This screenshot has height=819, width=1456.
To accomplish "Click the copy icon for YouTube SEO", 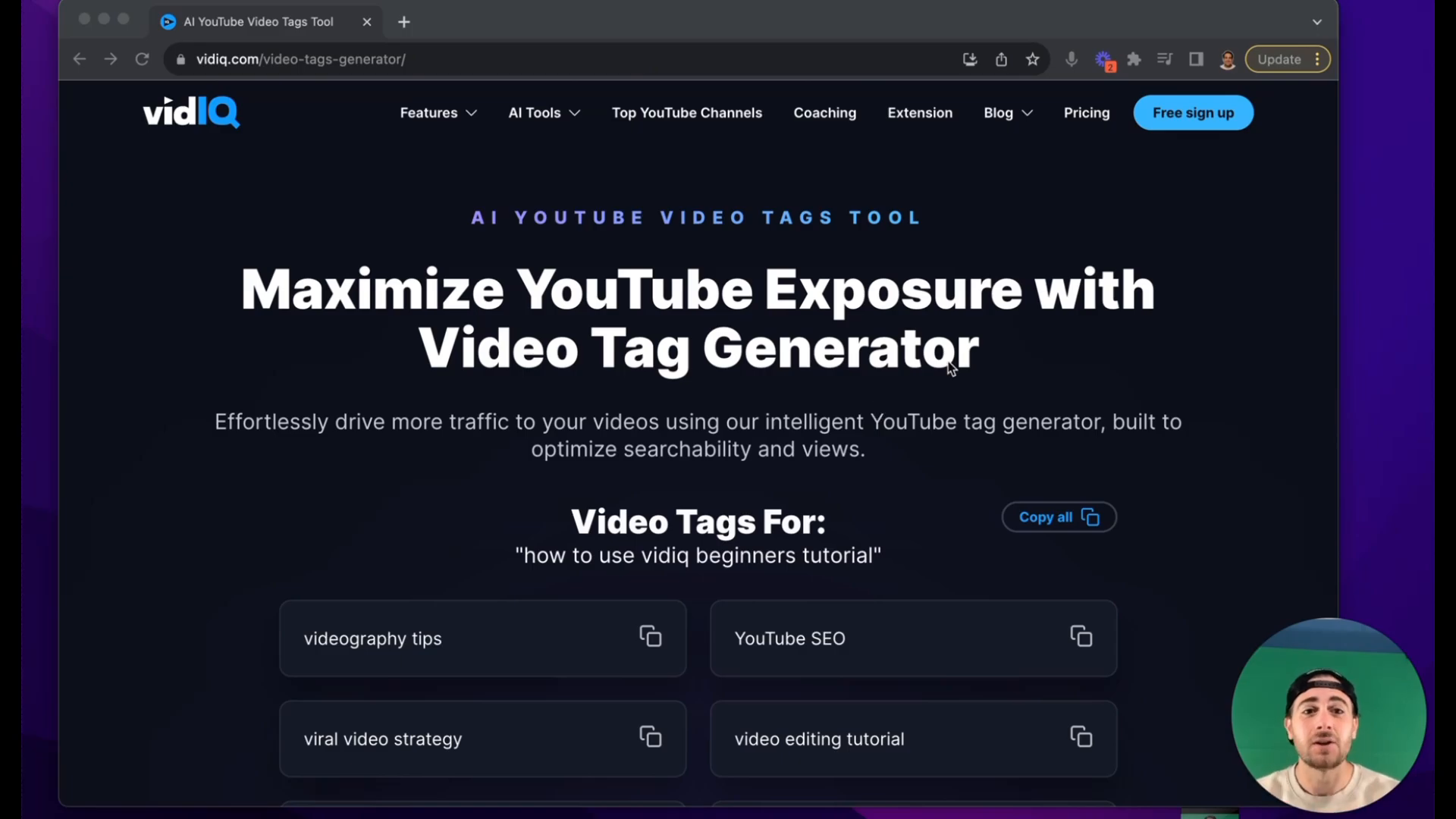I will click(x=1081, y=637).
